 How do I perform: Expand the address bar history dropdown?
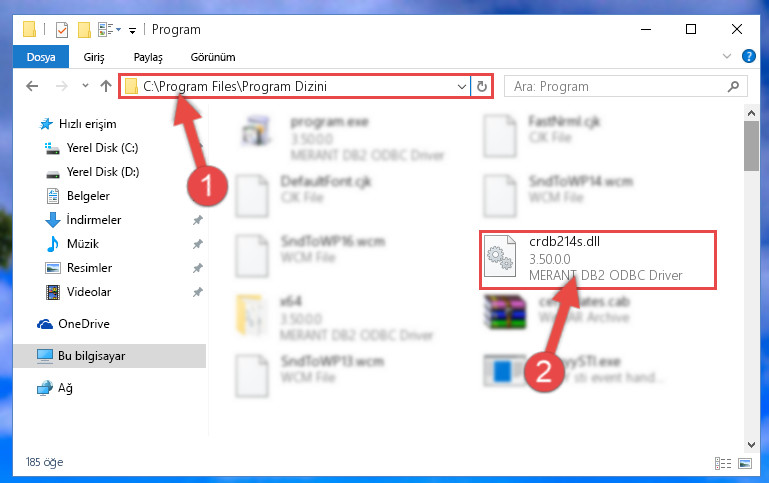click(x=461, y=87)
